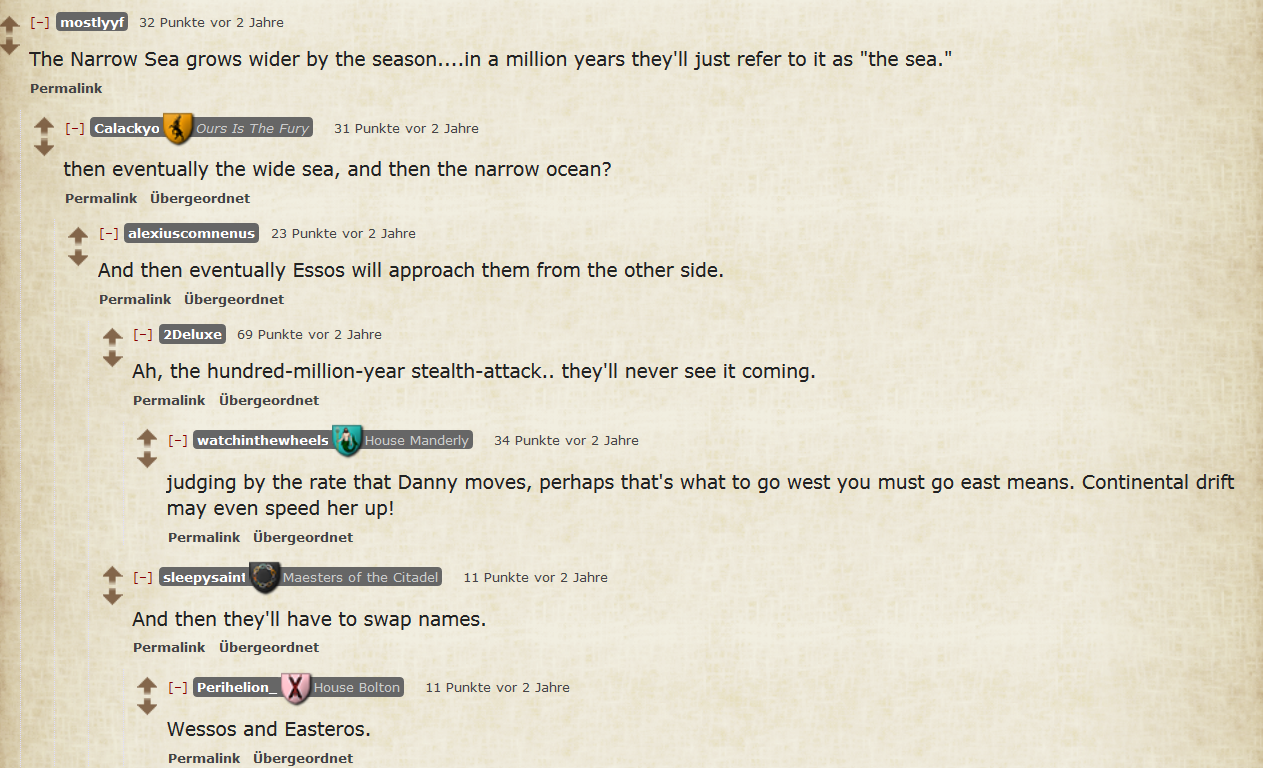This screenshot has width=1263, height=768.
Task: Open username link alexiuscomnenus
Action: [192, 233]
